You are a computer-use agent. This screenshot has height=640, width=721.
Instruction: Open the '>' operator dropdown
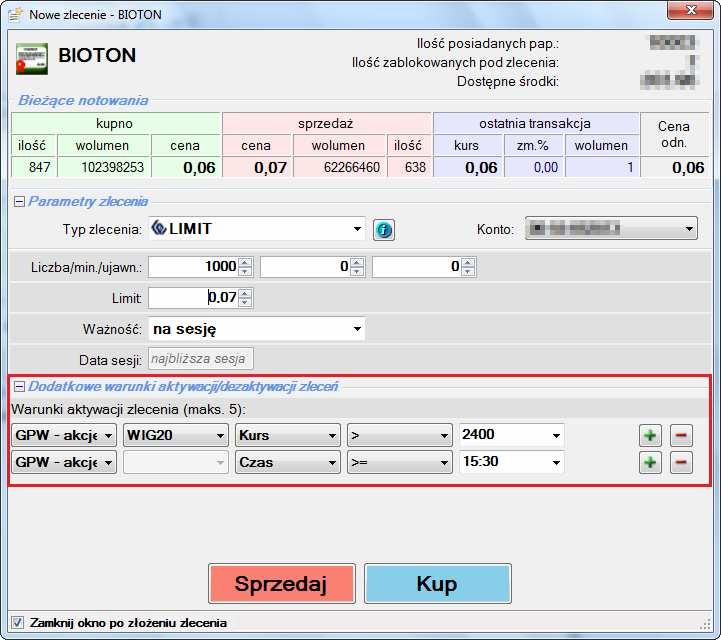[x=400, y=435]
